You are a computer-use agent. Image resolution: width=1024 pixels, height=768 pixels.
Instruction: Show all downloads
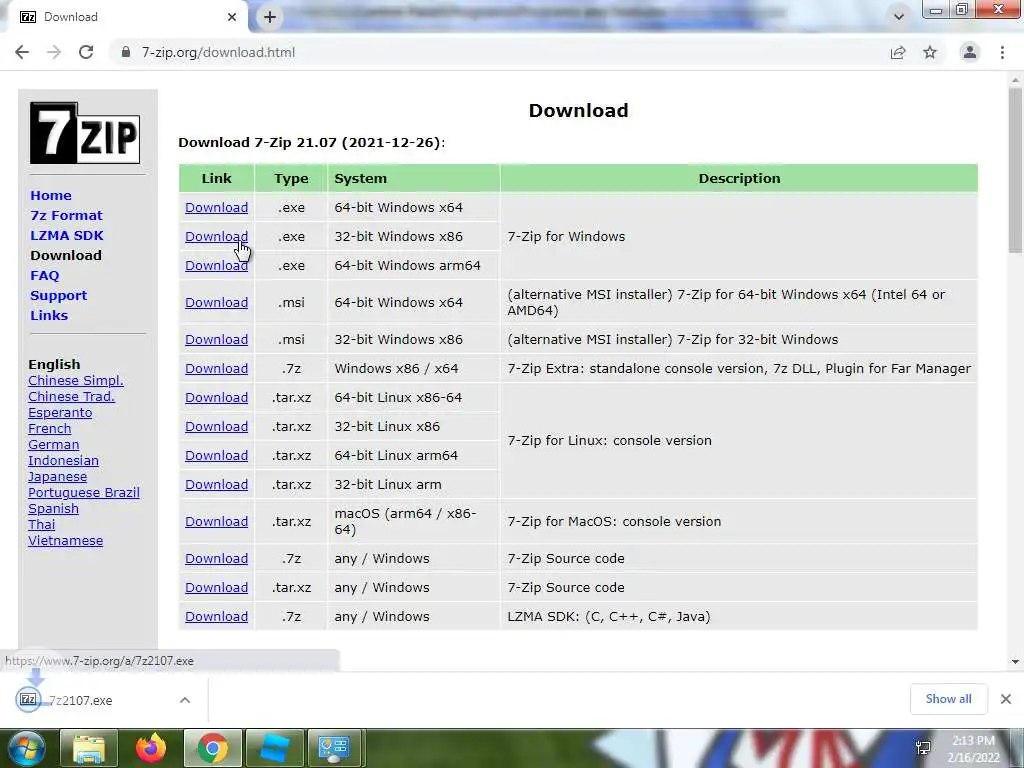point(948,699)
